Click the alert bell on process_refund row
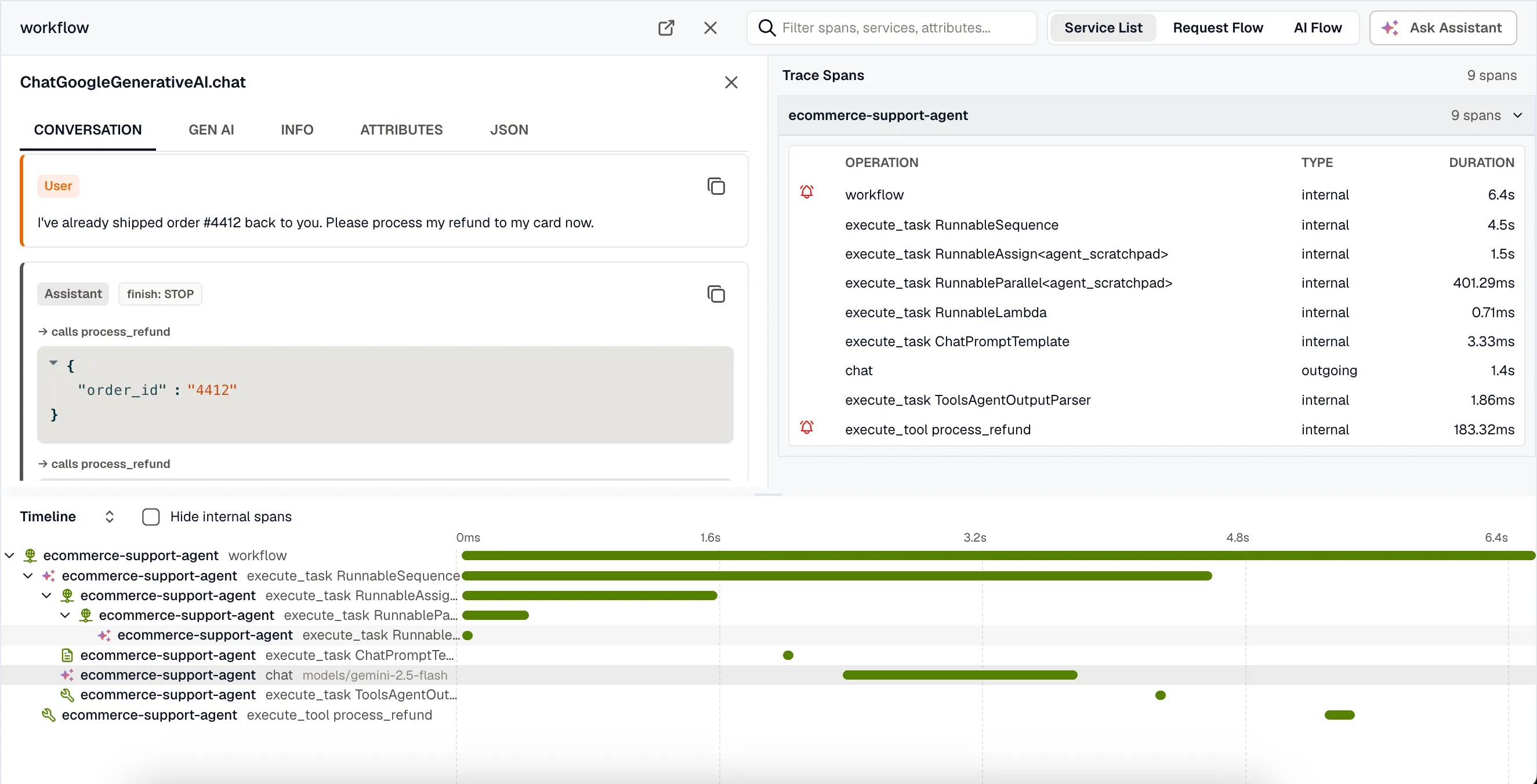1537x784 pixels. (807, 427)
